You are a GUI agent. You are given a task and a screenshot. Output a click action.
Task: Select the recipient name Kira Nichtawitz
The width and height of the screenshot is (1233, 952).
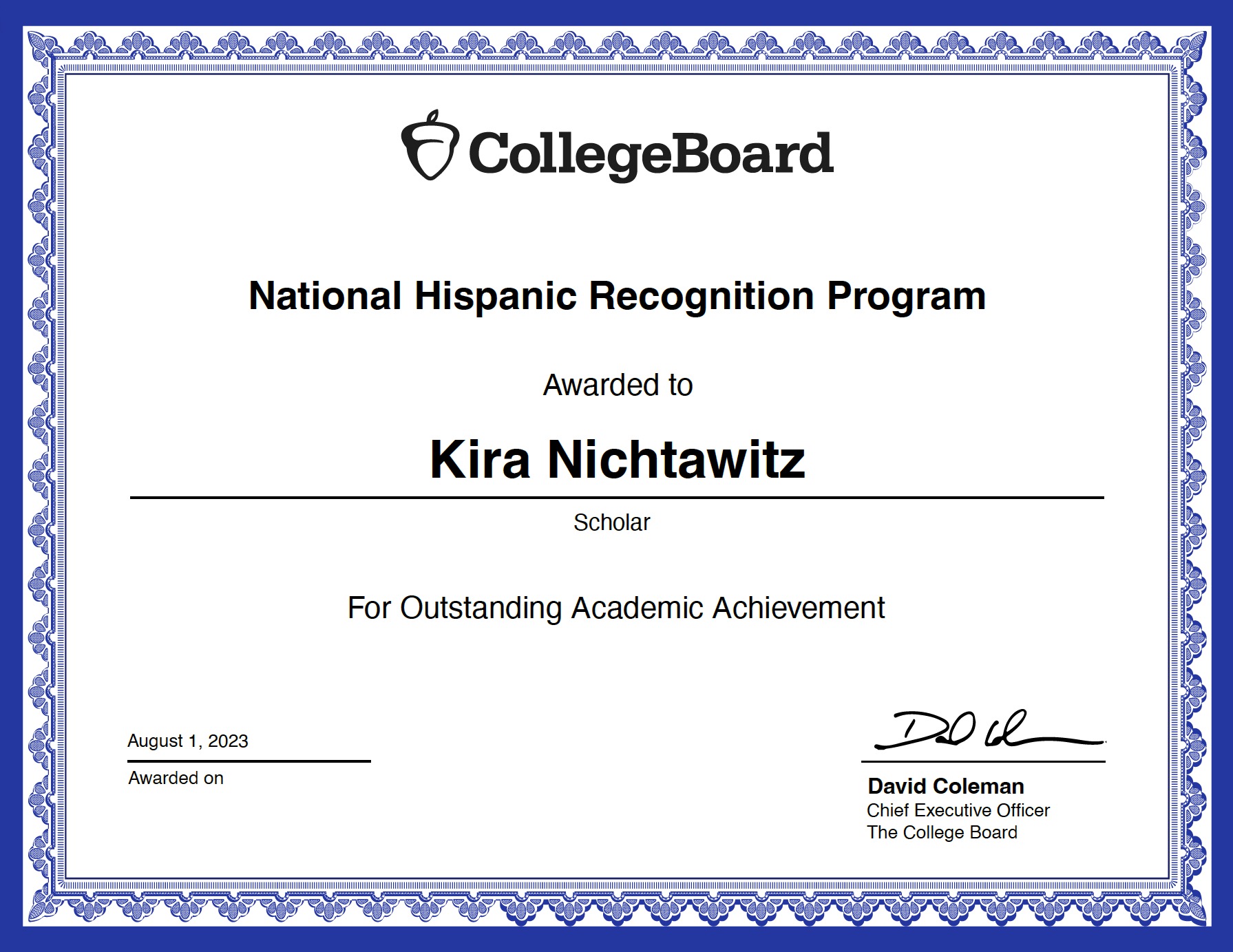point(618,459)
